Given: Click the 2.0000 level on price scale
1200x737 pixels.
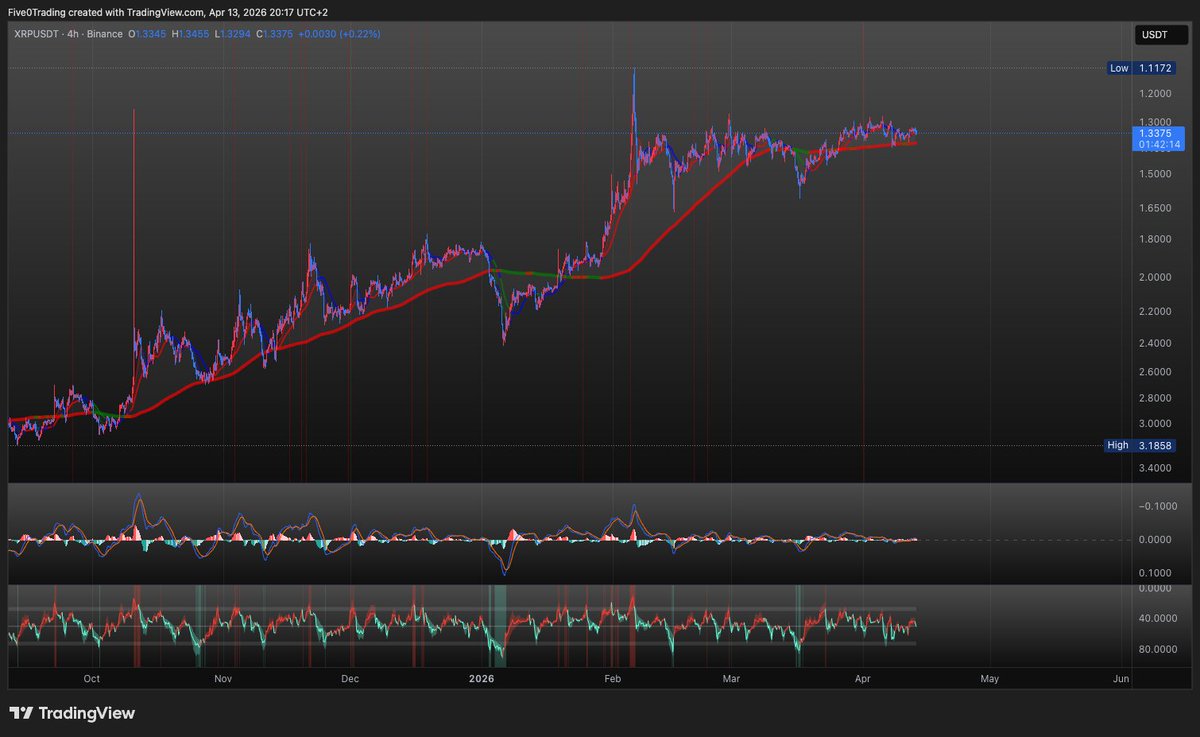Looking at the screenshot, I should 1156,277.
